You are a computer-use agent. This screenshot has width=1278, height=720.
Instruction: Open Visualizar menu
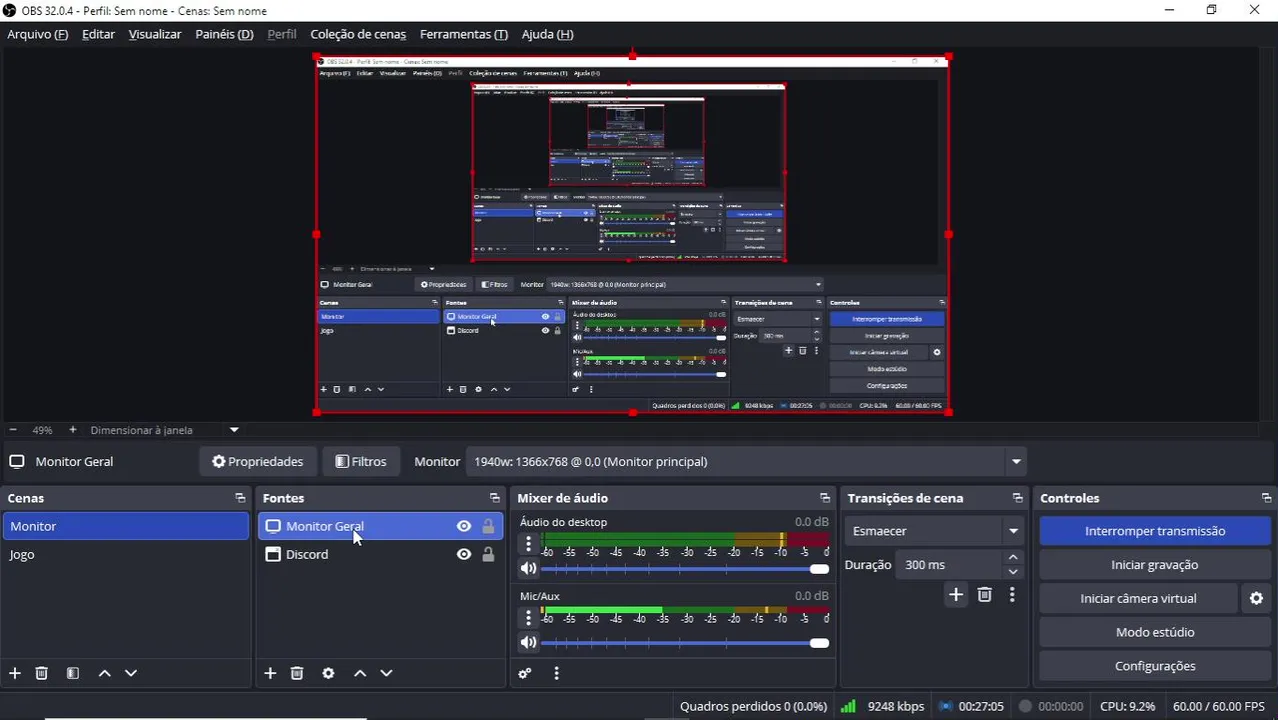[x=155, y=34]
